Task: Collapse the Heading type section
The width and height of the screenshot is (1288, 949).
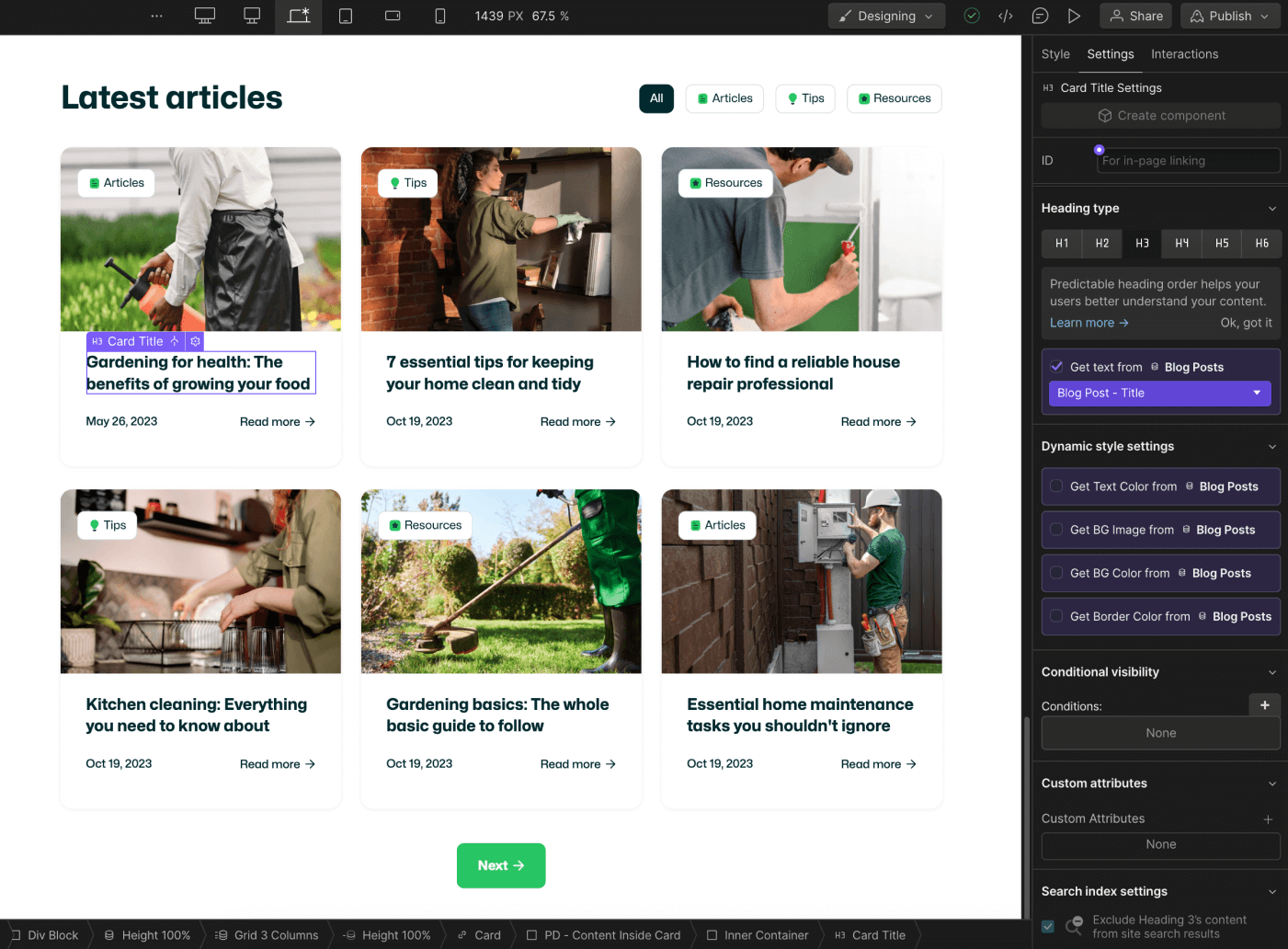Action: (1272, 208)
